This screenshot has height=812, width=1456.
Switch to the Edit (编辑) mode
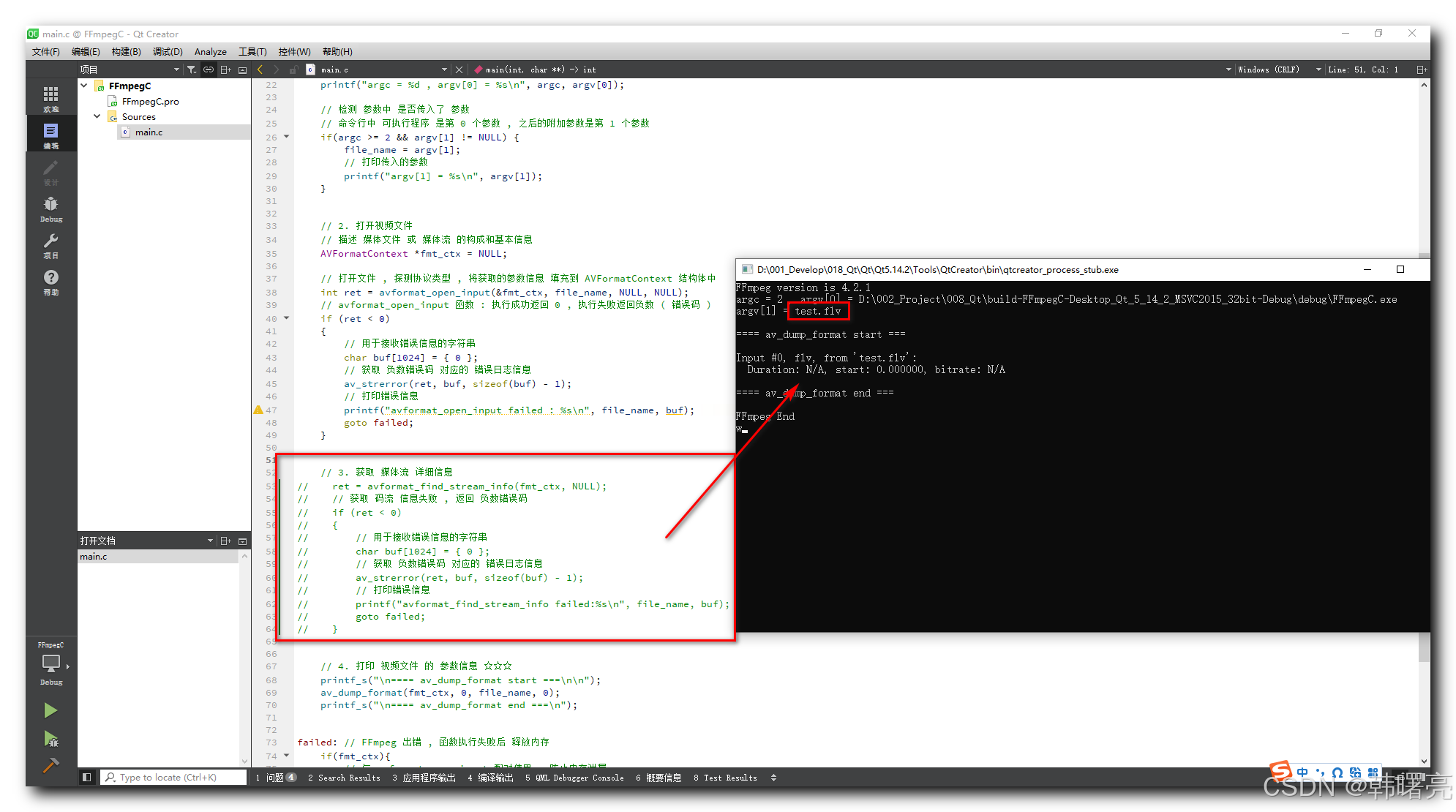coord(50,135)
